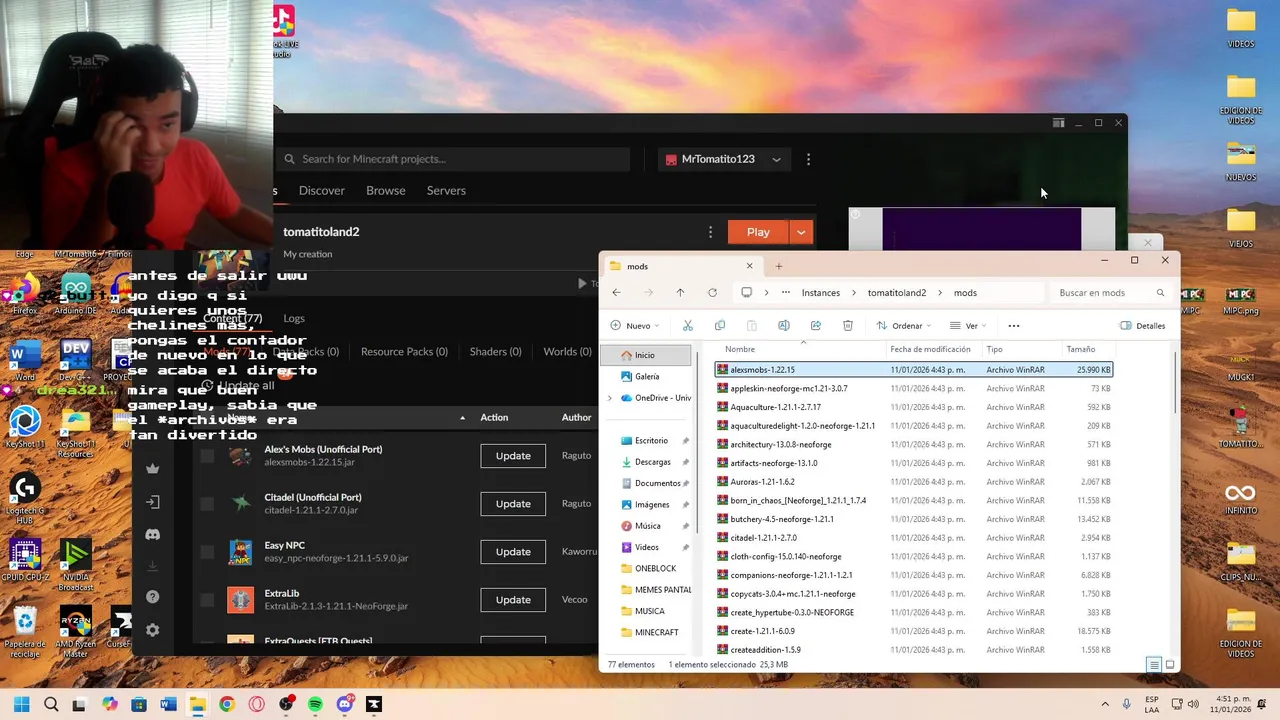Screen dimensions: 1280x720
Task: Update the Citadel mod
Action: tap(513, 504)
